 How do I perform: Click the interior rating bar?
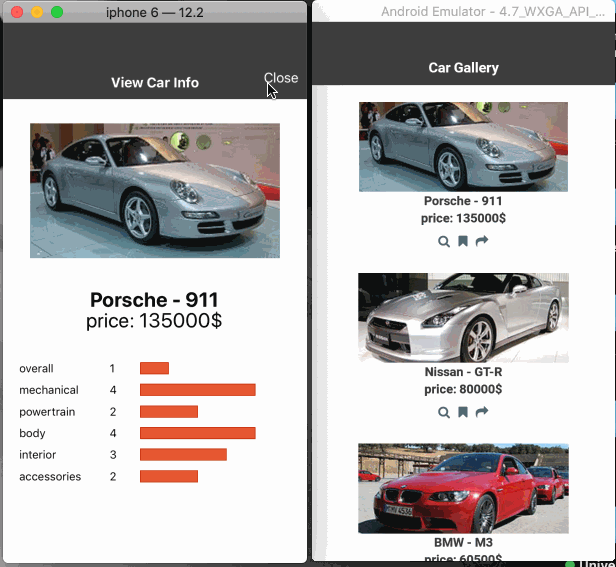click(183, 455)
